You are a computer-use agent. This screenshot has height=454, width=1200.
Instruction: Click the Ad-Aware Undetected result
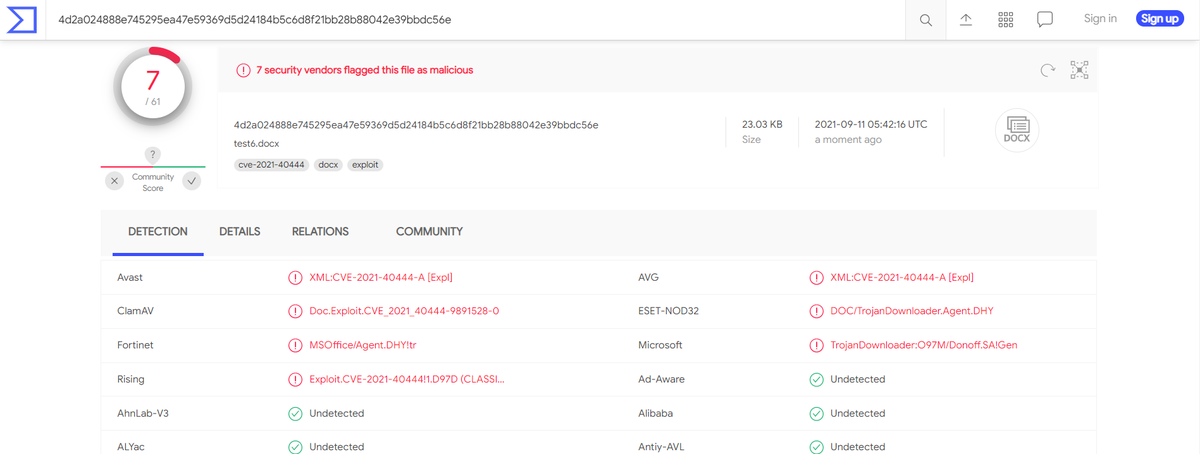tap(857, 379)
